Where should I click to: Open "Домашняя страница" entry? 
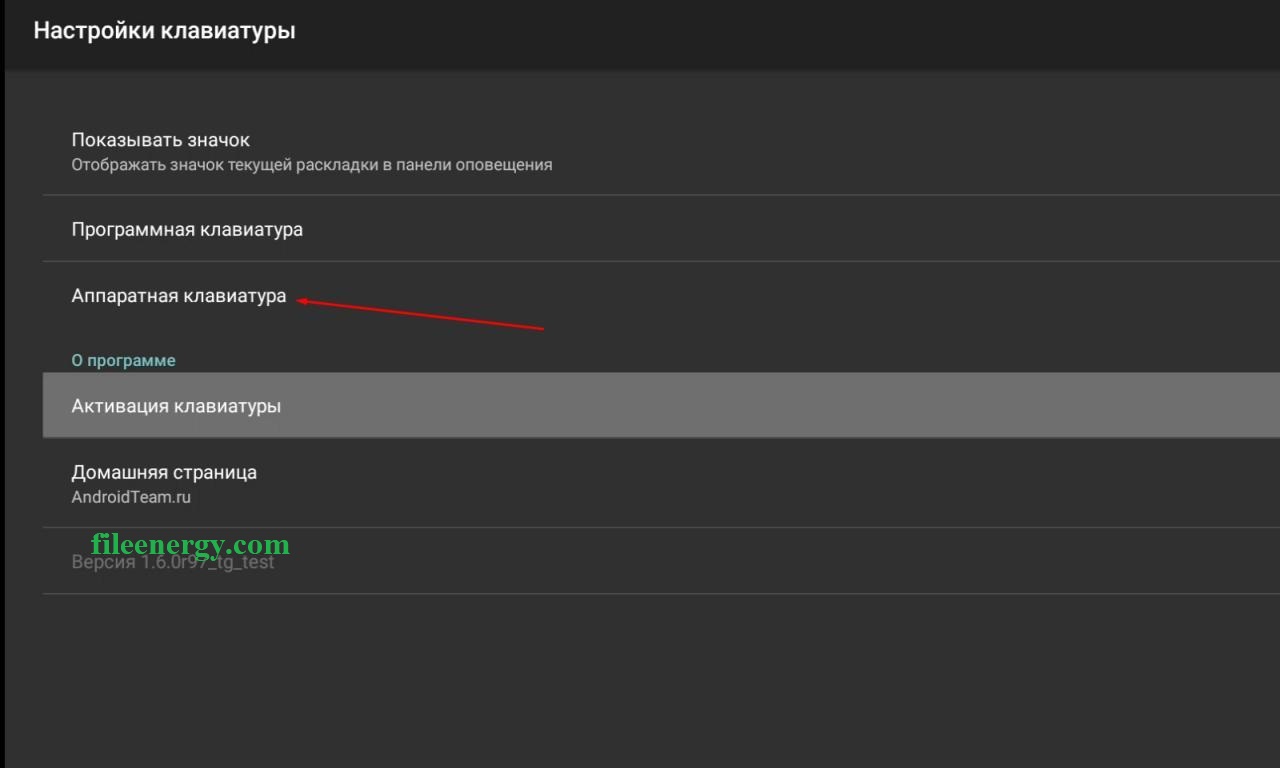(x=661, y=483)
